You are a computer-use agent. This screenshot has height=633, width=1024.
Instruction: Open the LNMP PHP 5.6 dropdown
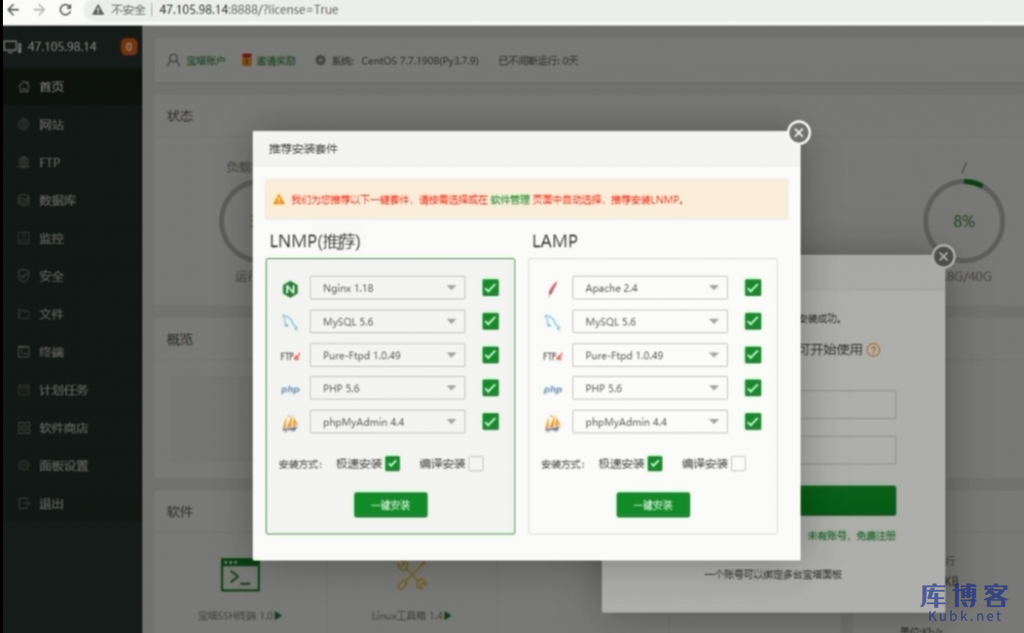[x=387, y=388]
